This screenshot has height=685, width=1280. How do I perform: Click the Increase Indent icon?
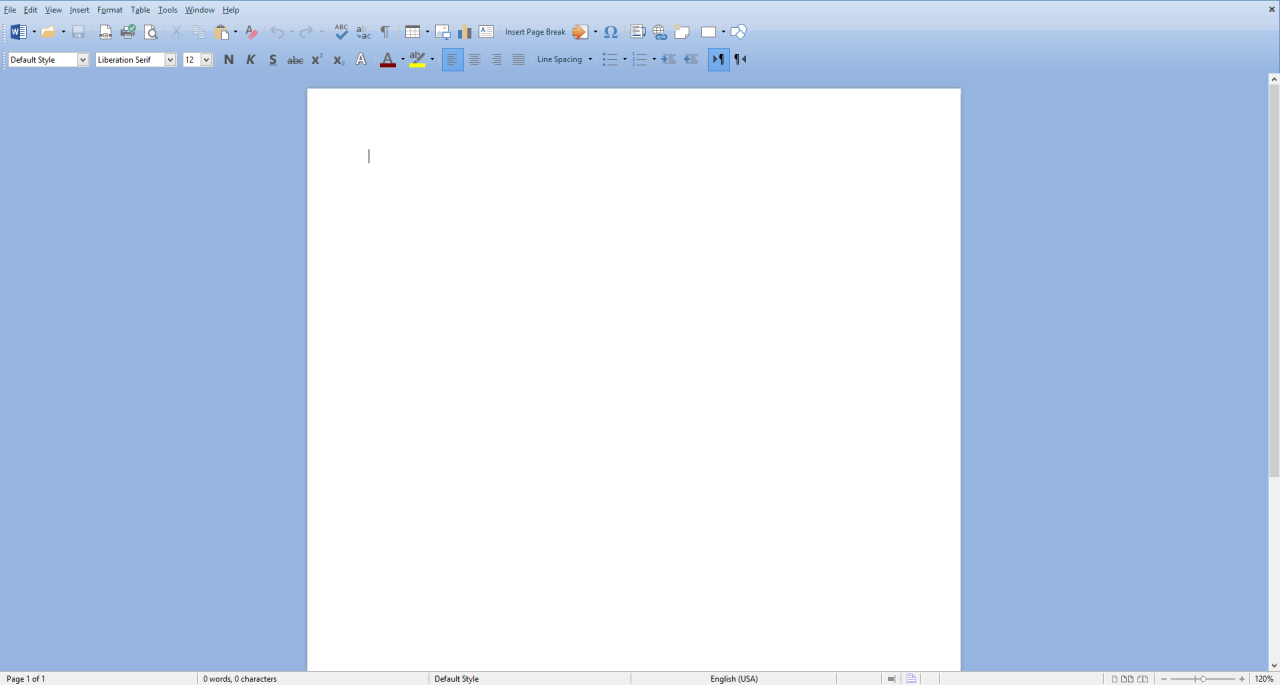[669, 60]
